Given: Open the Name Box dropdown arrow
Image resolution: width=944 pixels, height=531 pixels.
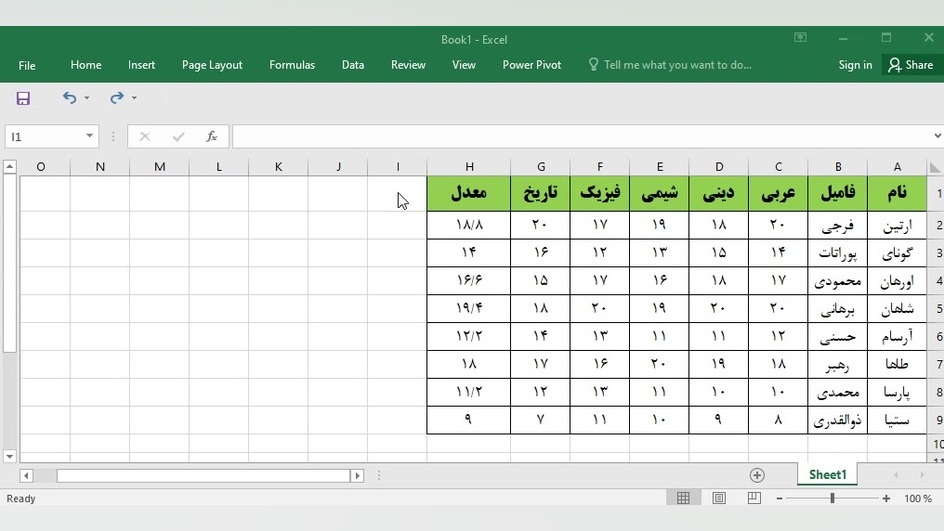Looking at the screenshot, I should point(89,135).
